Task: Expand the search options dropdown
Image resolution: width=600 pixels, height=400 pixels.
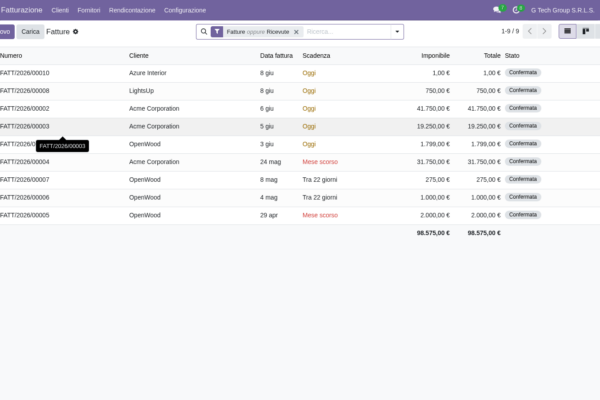Action: [x=397, y=32]
